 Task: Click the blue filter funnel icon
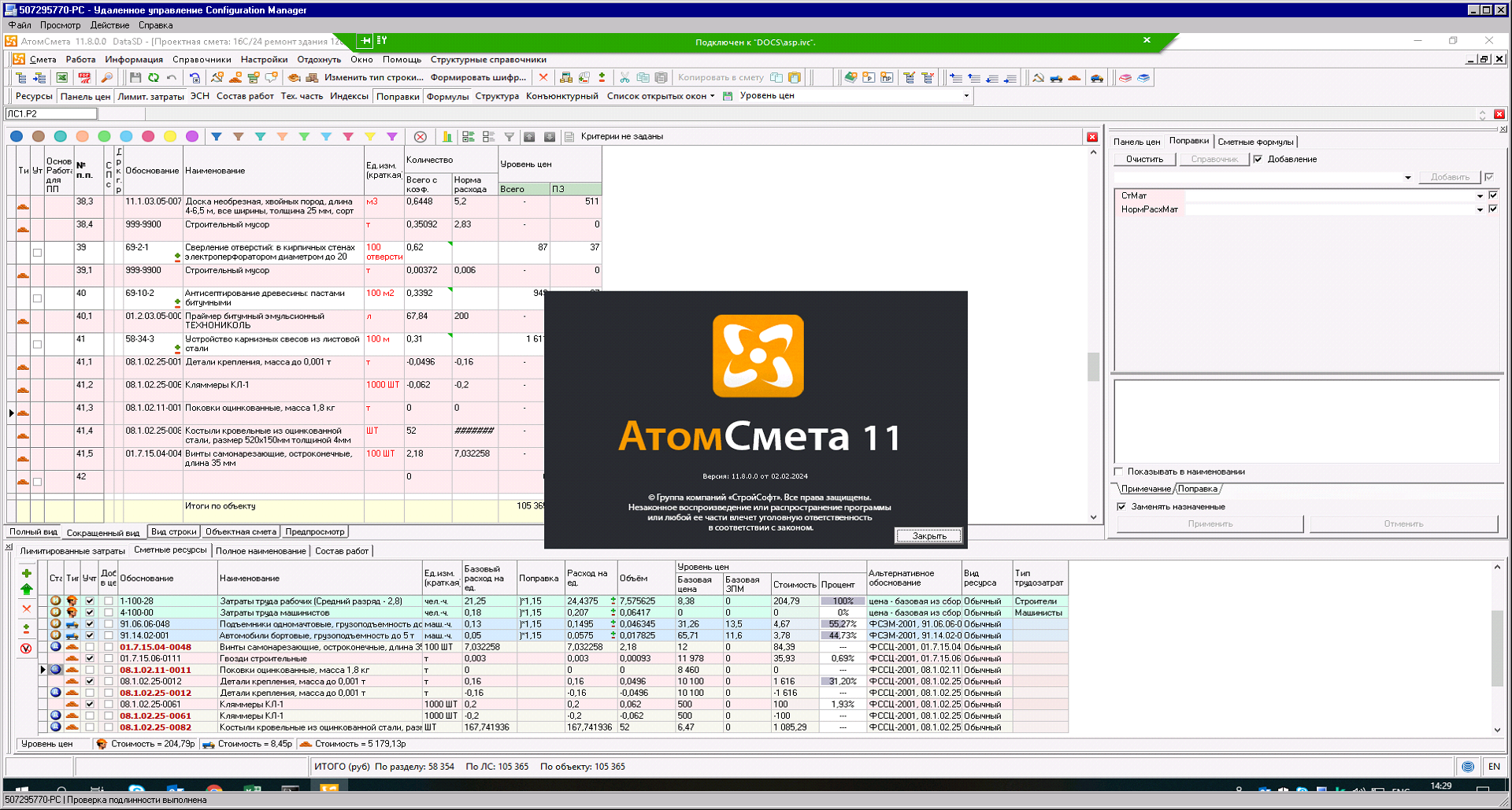tap(217, 137)
